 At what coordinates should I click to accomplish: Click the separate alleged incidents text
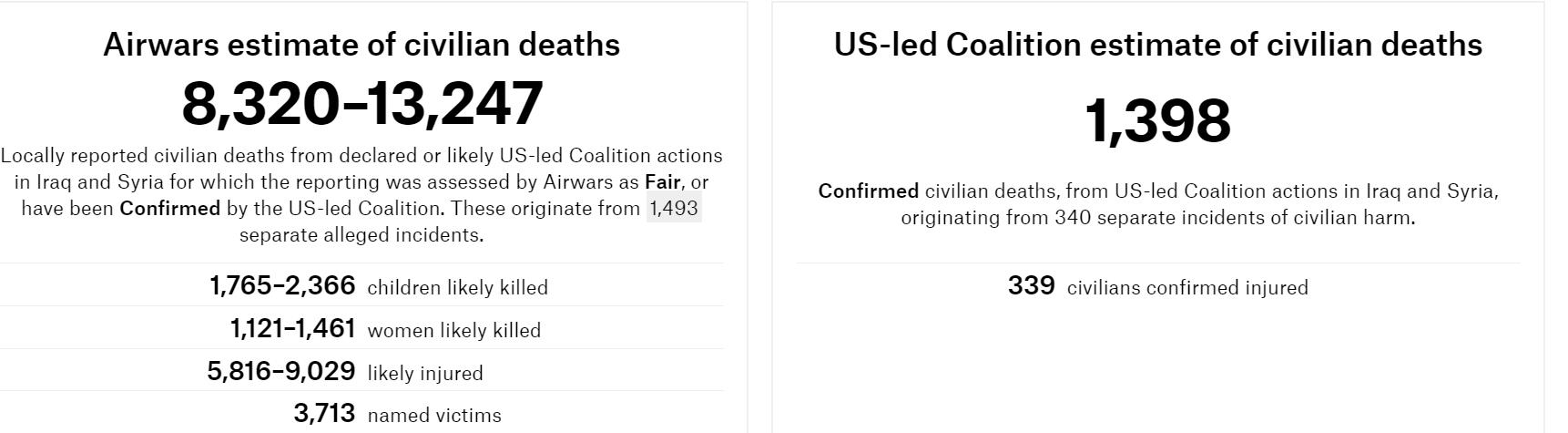tap(361, 235)
